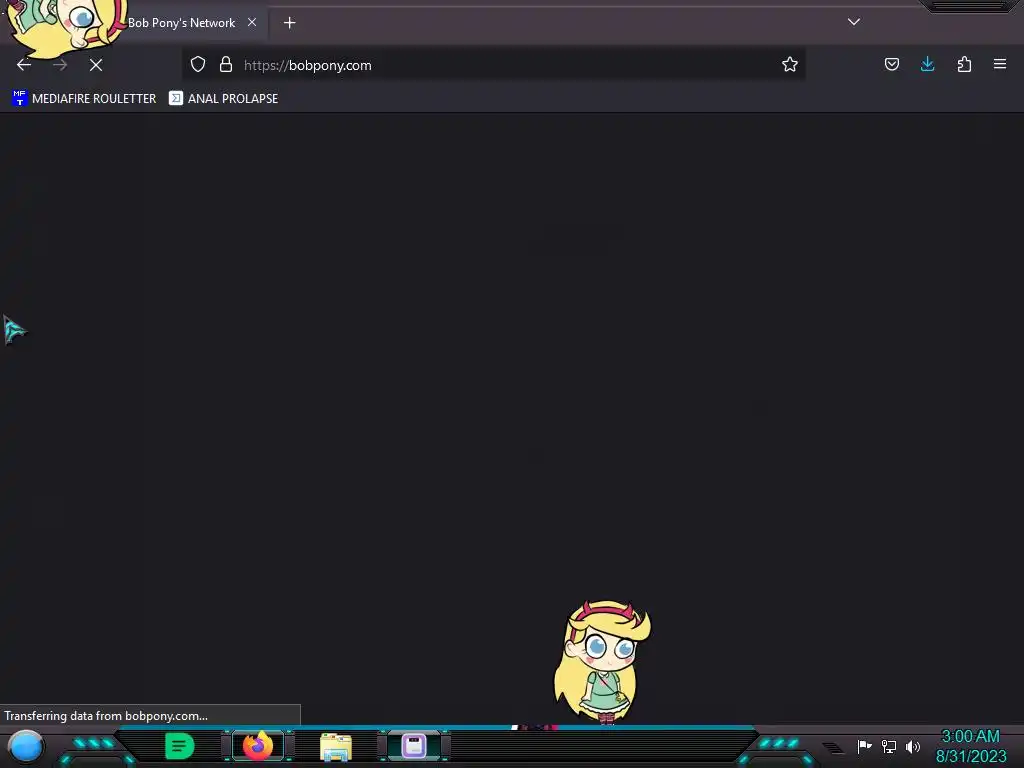Open the Firefox downloads panel

click(x=927, y=64)
